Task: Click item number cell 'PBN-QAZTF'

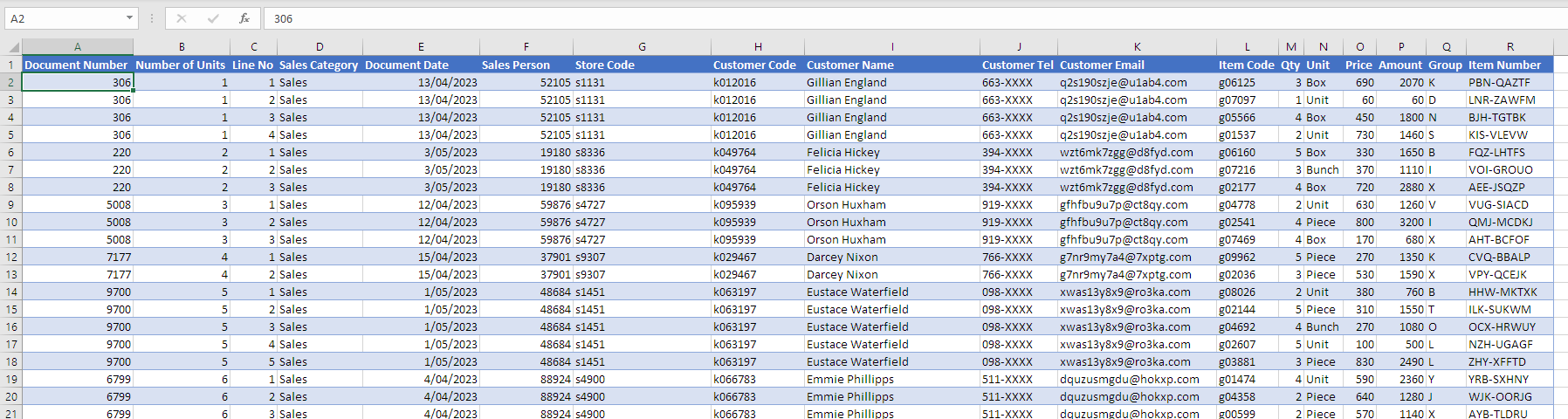Action: click(x=1510, y=82)
